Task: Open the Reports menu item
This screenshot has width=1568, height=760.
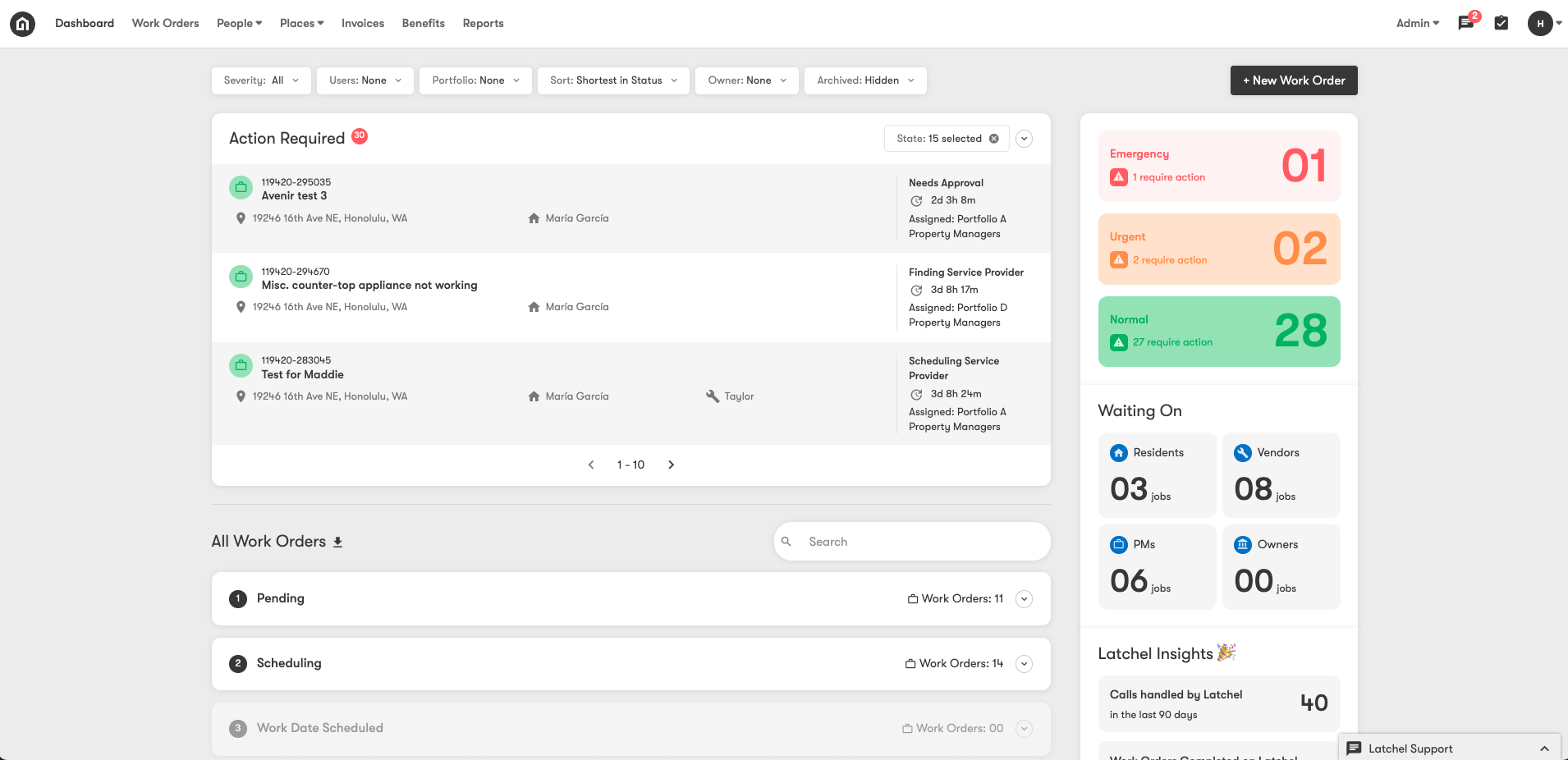Action: [483, 23]
